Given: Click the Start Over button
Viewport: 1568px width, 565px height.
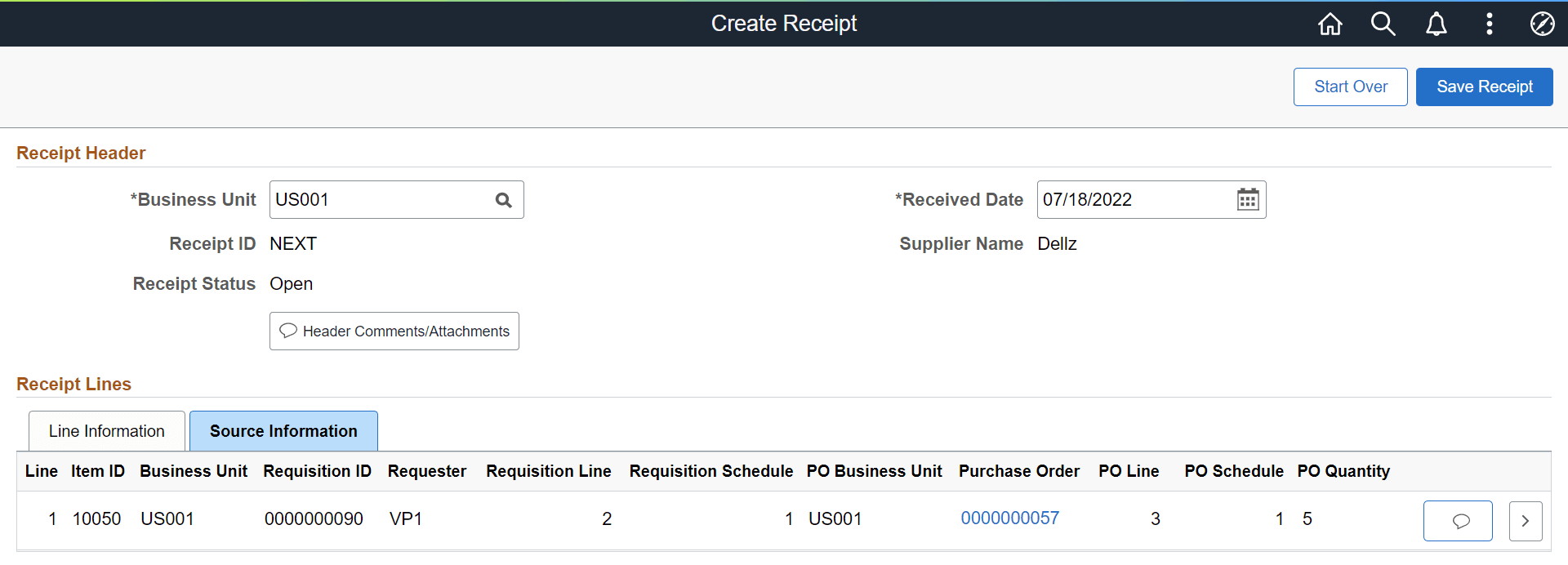Looking at the screenshot, I should [1350, 87].
